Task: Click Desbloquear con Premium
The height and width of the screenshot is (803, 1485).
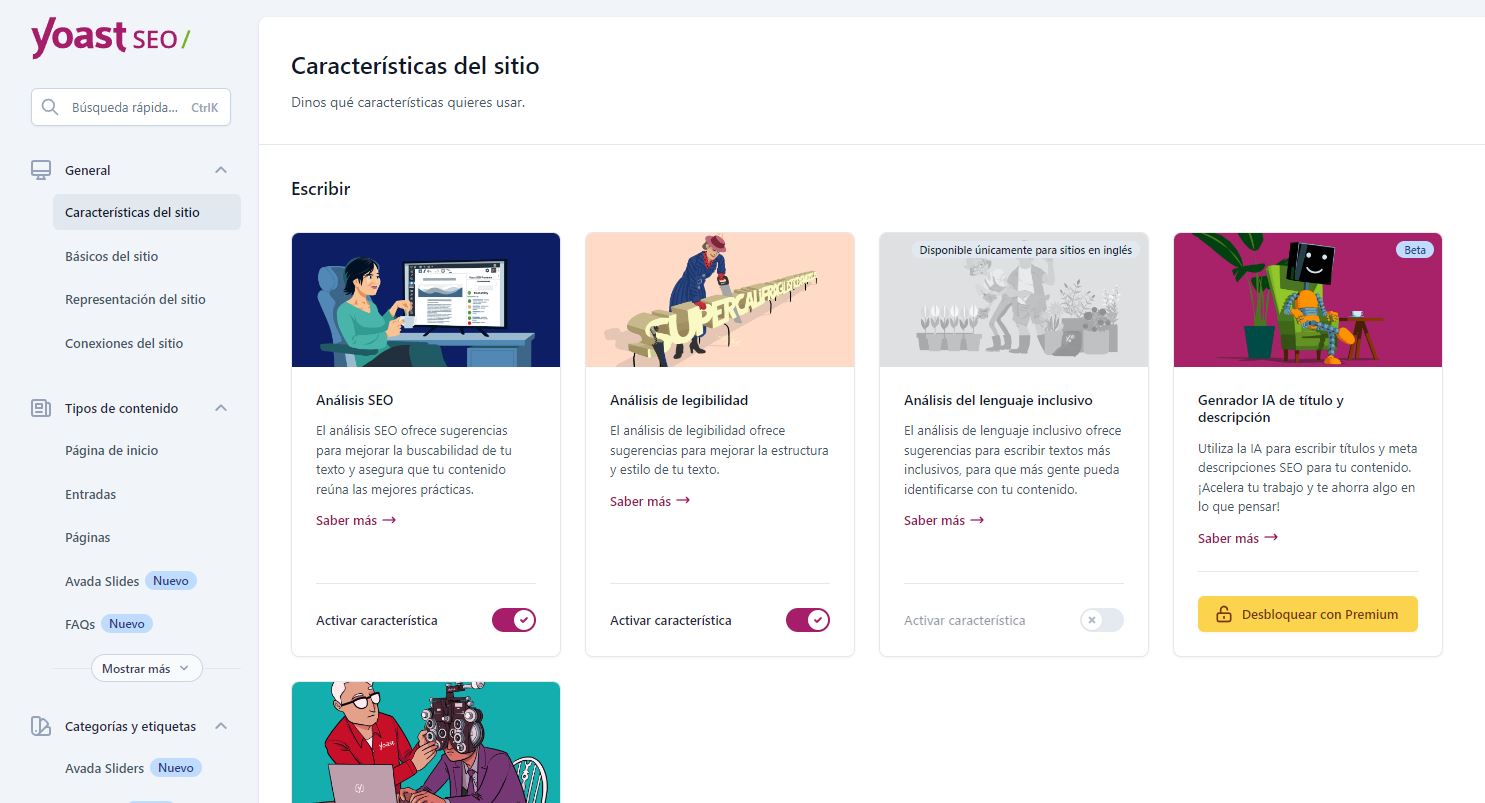Action: [1307, 614]
